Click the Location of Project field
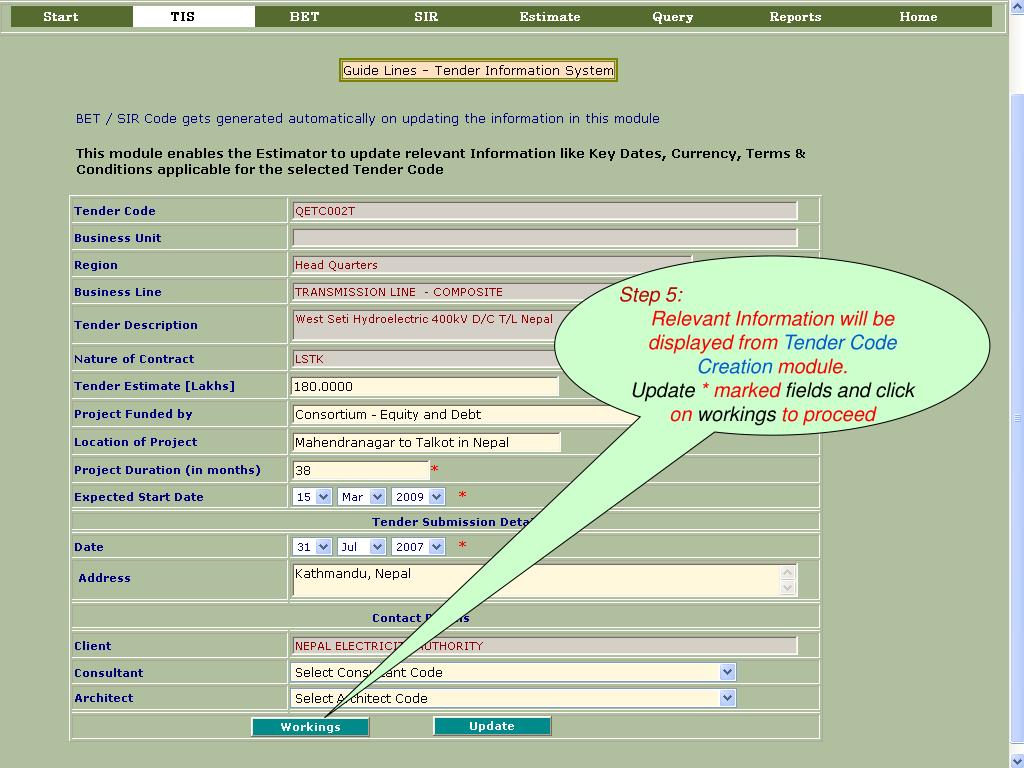This screenshot has height=768, width=1024. [426, 442]
